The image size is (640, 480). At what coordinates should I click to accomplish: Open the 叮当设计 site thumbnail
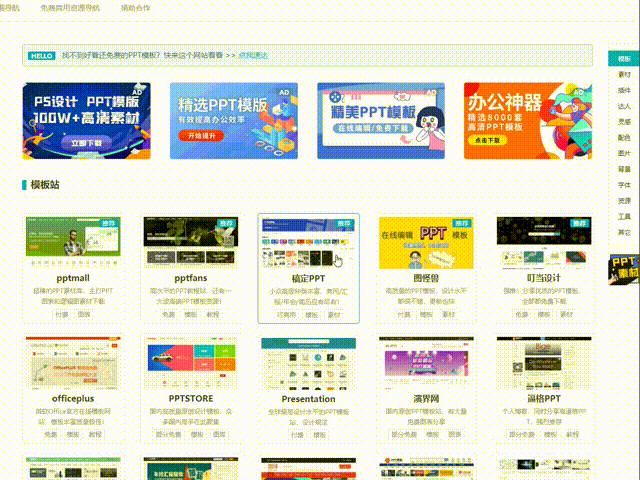[544, 242]
